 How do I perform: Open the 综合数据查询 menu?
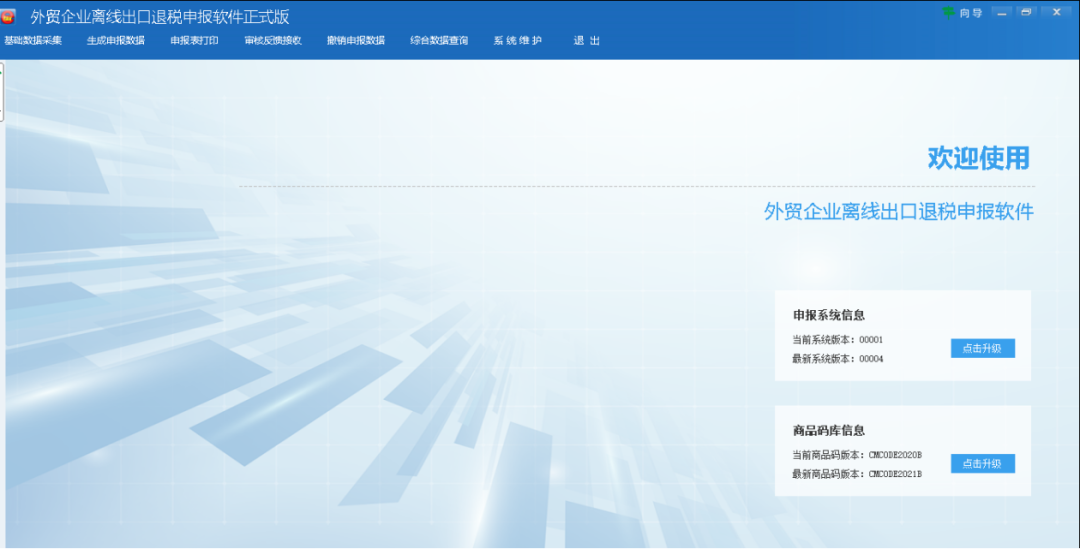click(x=439, y=41)
